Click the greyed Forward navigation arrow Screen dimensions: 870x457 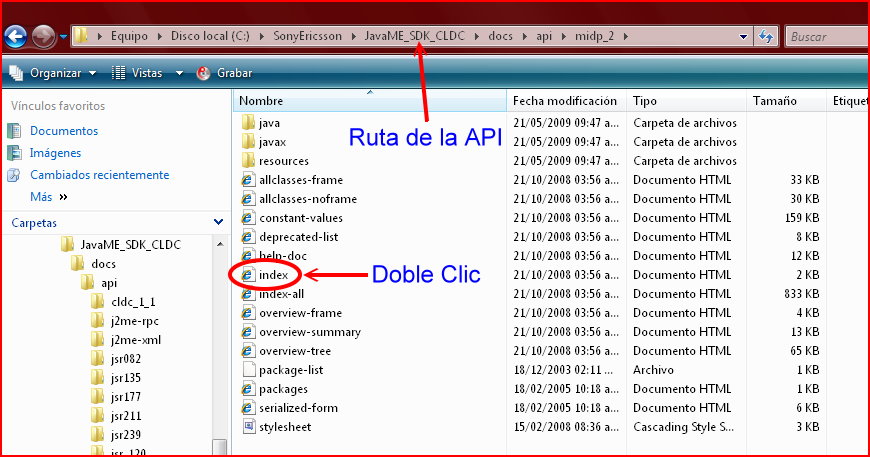43,37
